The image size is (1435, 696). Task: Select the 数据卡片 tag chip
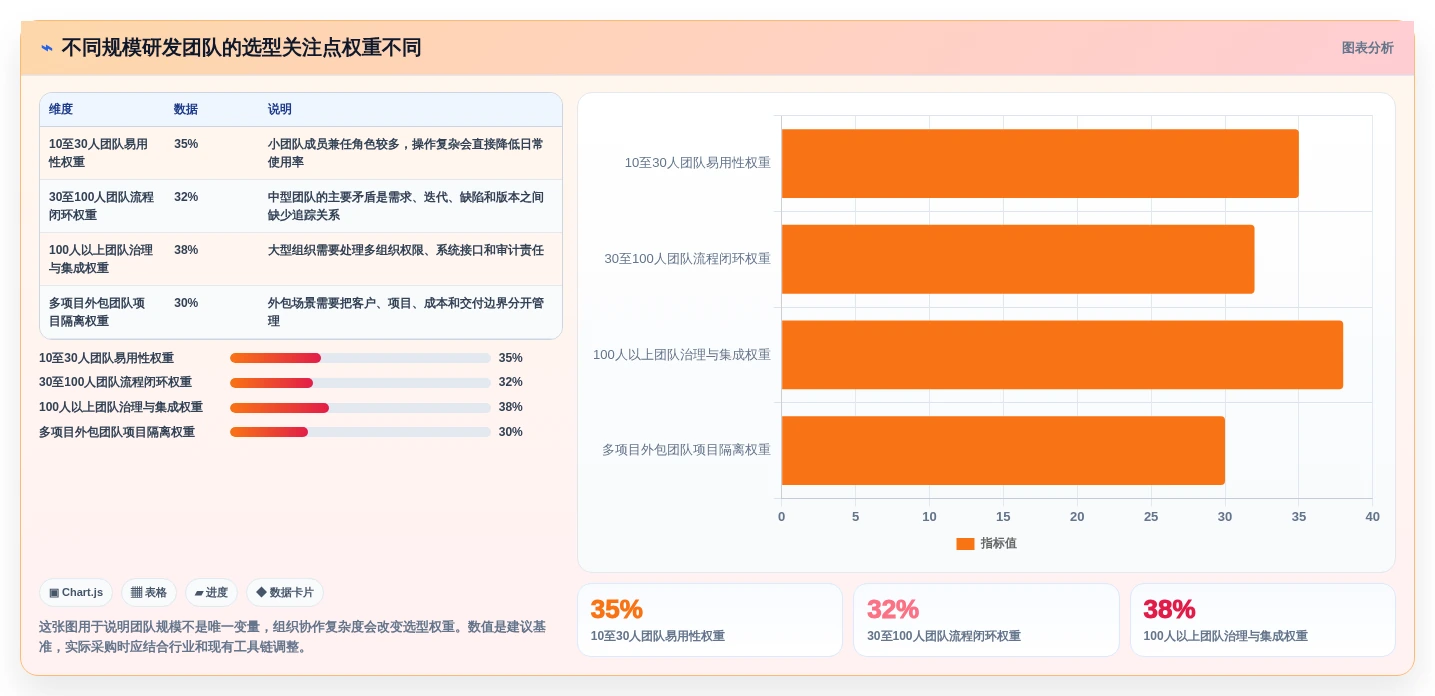285,593
